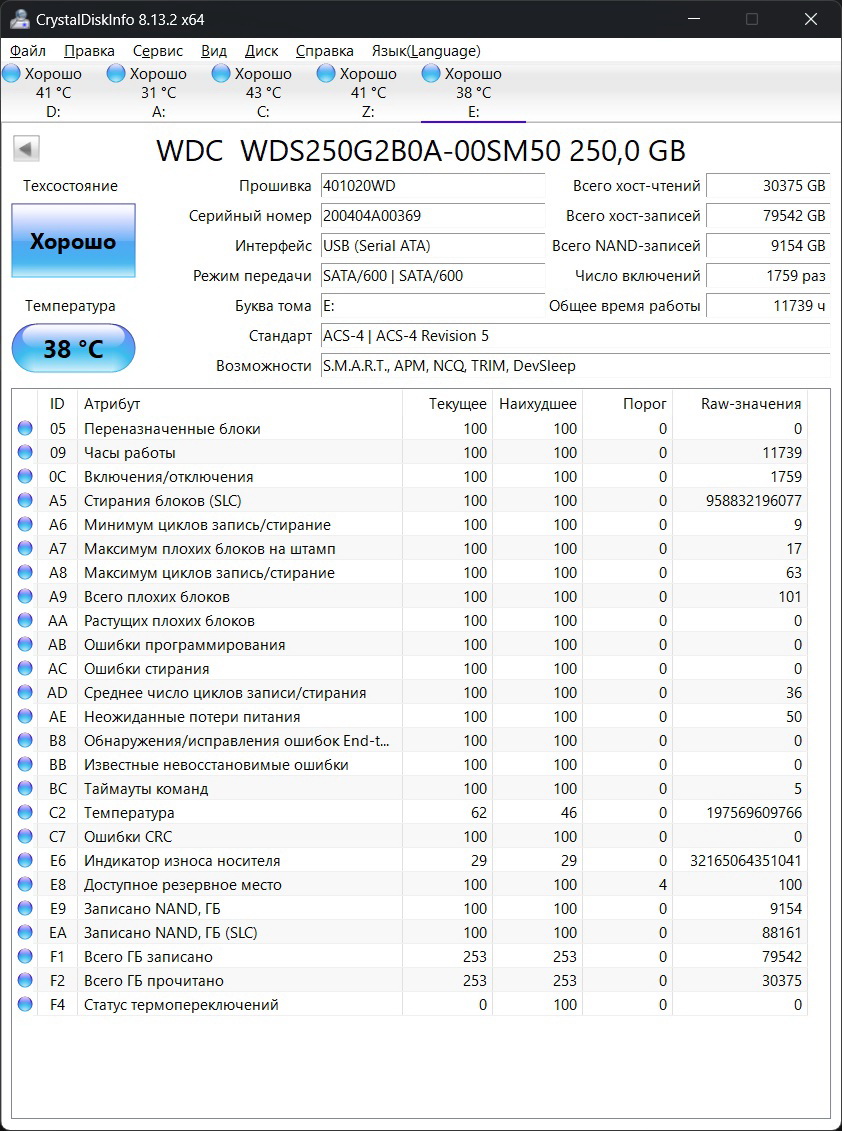Click the Общее время работы value 11739 ч
The image size is (844, 1131).
click(x=768, y=306)
